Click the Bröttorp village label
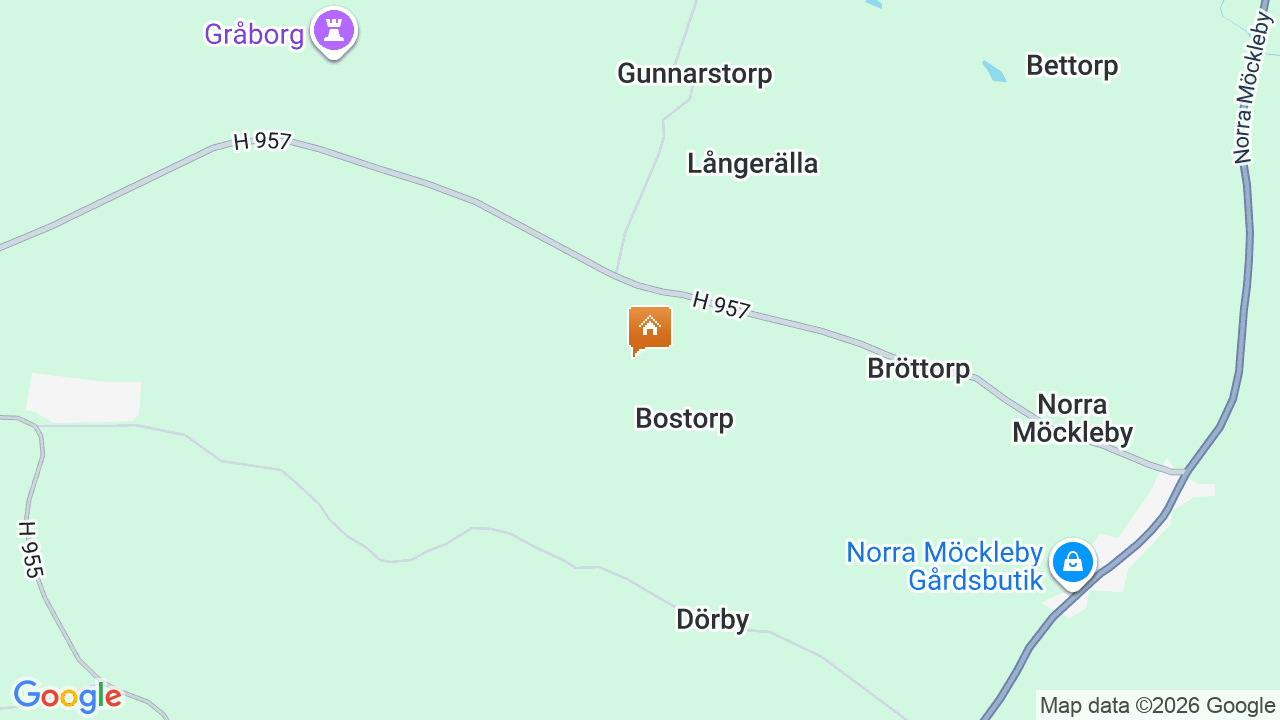 coord(918,368)
